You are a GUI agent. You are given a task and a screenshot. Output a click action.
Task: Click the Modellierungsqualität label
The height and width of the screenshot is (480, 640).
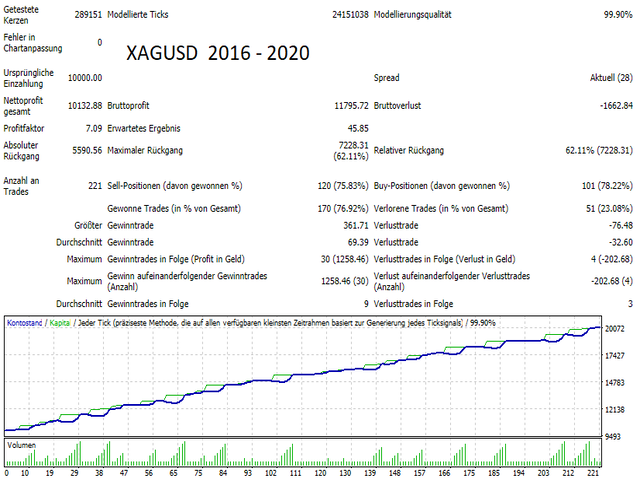coord(413,15)
